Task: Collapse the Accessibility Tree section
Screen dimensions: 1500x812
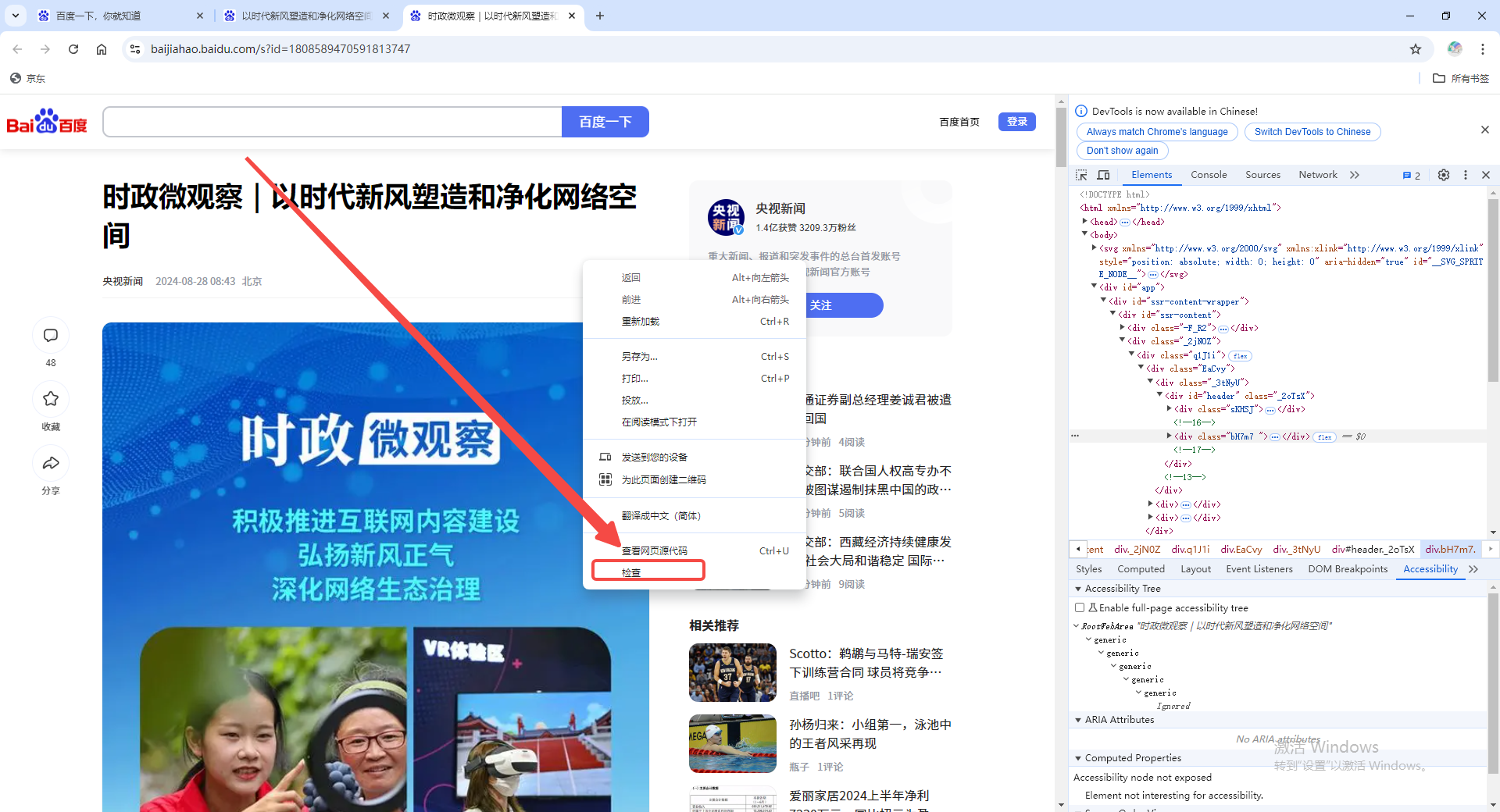Action: tap(1078, 589)
